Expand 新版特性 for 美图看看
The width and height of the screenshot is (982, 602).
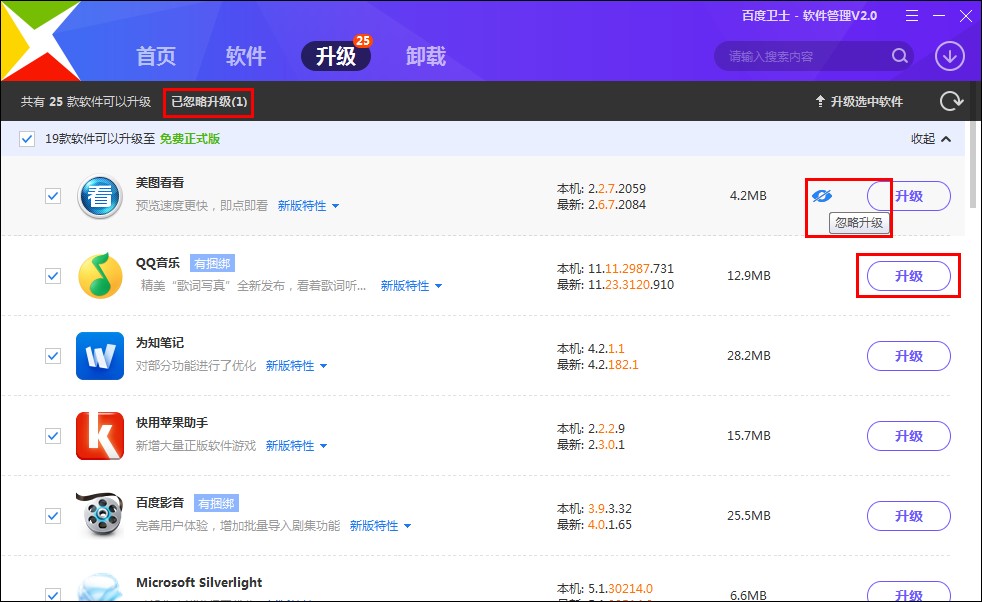pyautogui.click(x=309, y=205)
